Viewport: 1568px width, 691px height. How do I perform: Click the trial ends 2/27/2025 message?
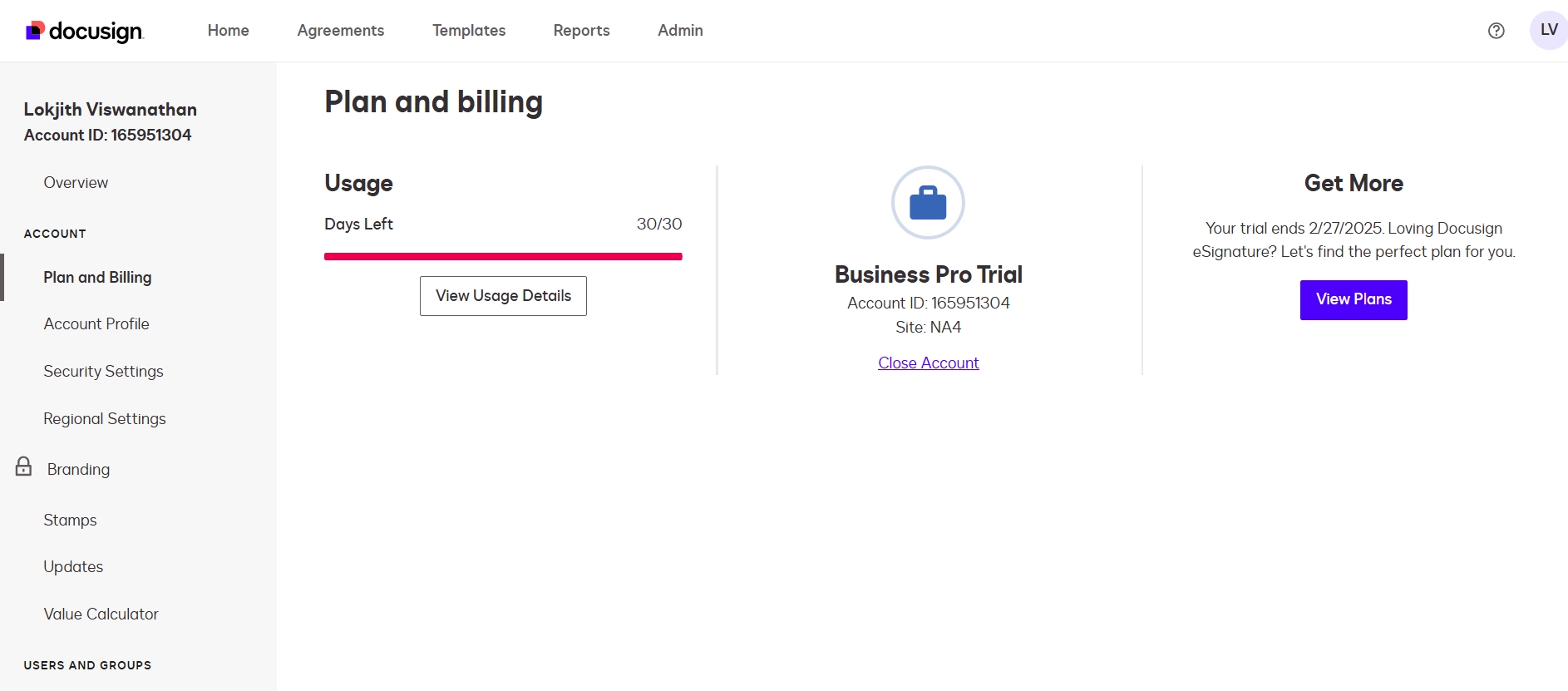click(1354, 240)
